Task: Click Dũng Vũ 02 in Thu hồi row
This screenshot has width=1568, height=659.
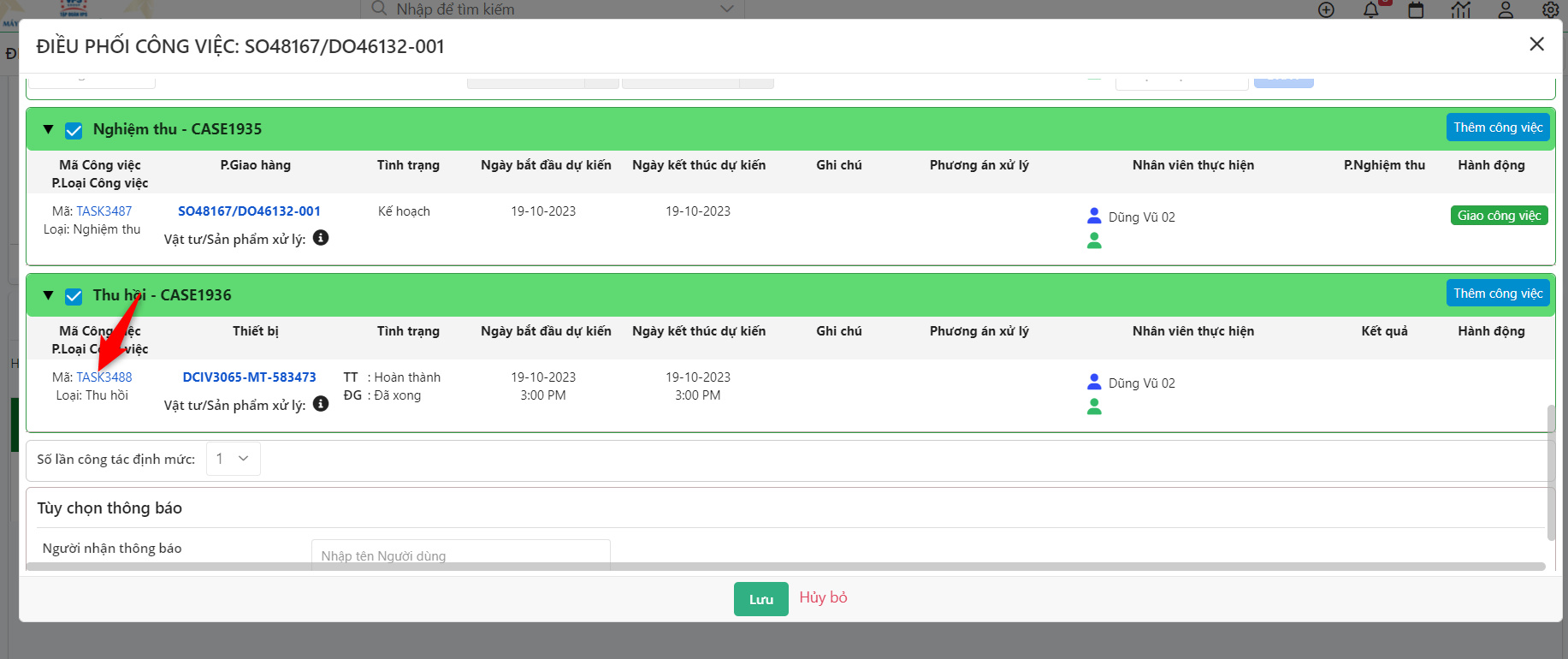Action: tap(1142, 383)
